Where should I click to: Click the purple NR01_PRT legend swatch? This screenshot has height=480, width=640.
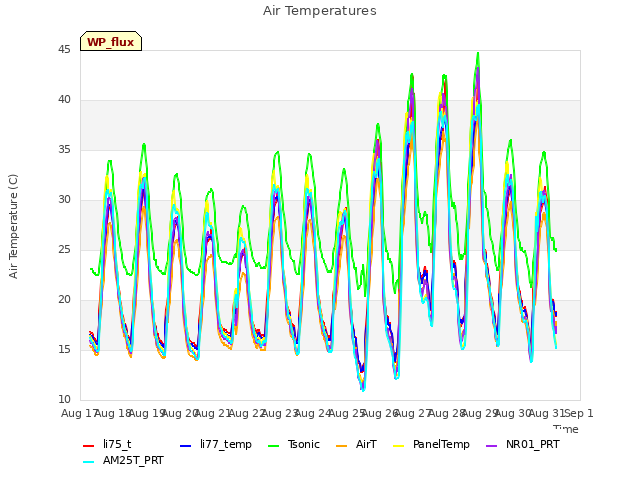[492, 445]
